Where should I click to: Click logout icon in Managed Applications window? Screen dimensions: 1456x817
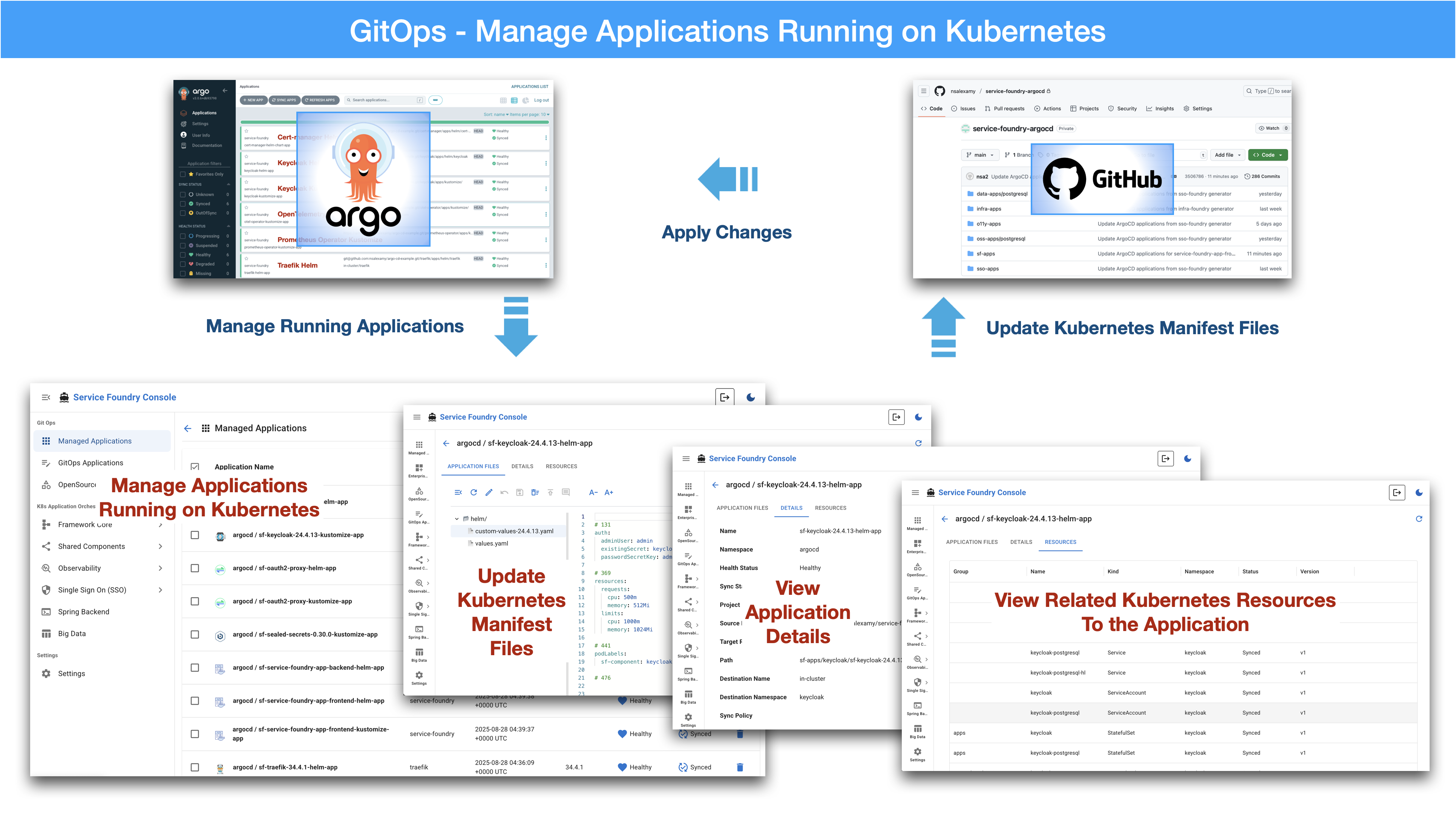coord(725,398)
